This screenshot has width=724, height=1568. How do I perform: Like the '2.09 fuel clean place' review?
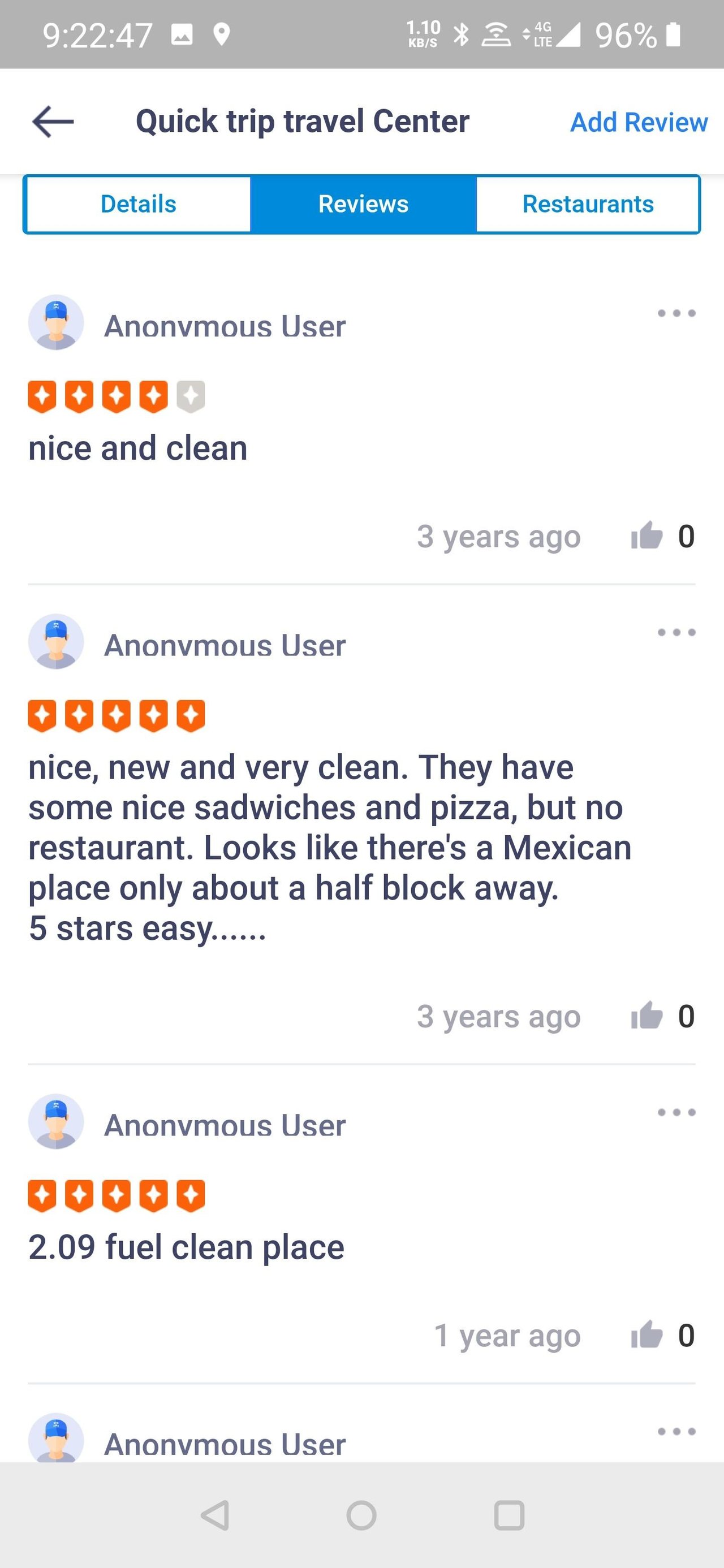647,1335
